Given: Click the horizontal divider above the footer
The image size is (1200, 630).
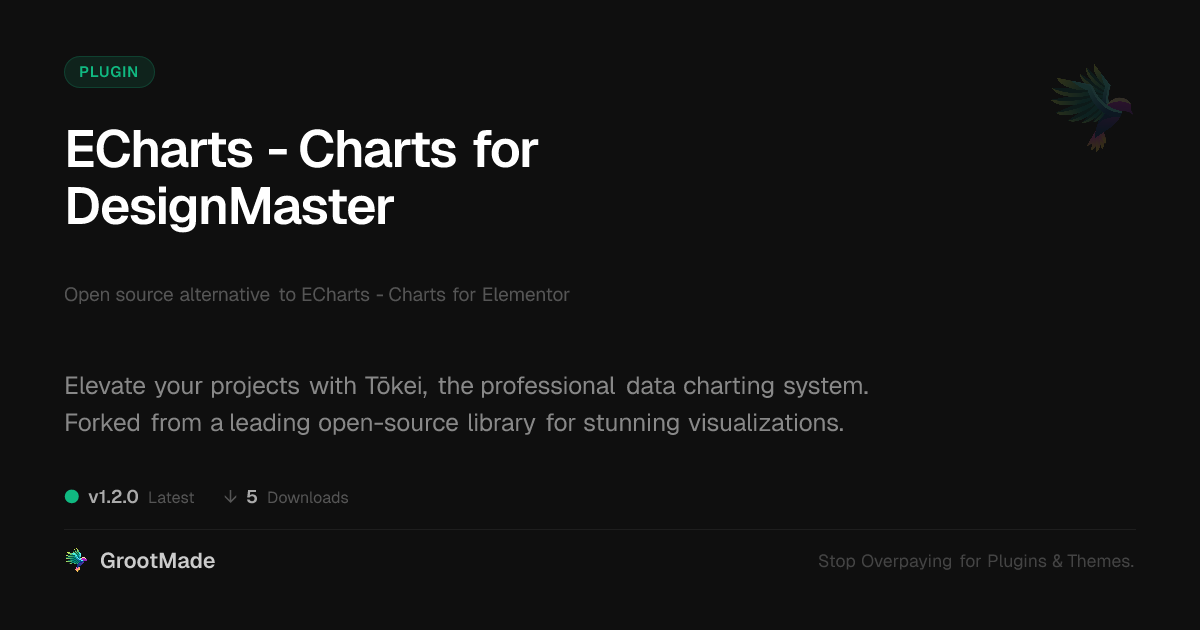Looking at the screenshot, I should (600, 529).
